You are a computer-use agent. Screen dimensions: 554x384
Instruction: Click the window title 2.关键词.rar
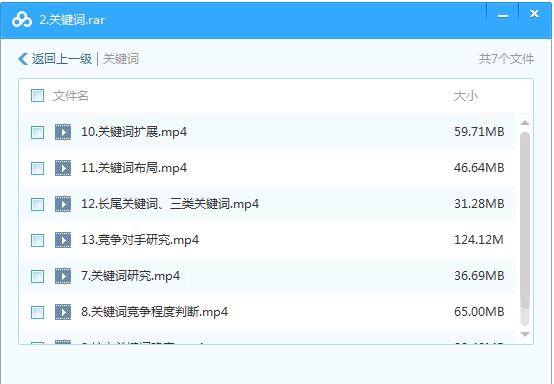pos(72,20)
